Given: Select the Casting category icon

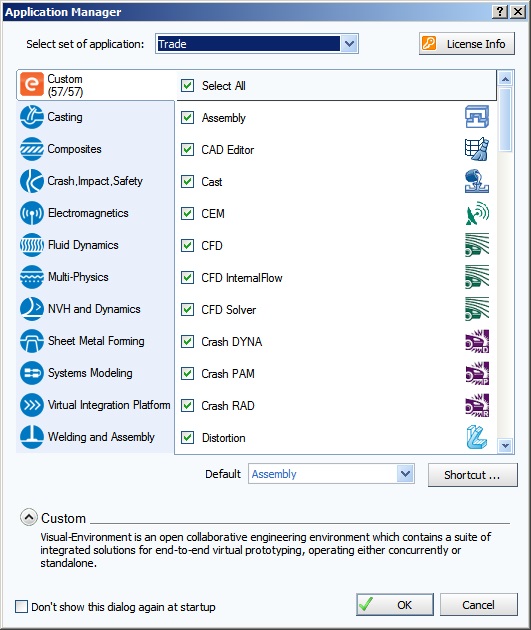Looking at the screenshot, I should [x=31, y=117].
